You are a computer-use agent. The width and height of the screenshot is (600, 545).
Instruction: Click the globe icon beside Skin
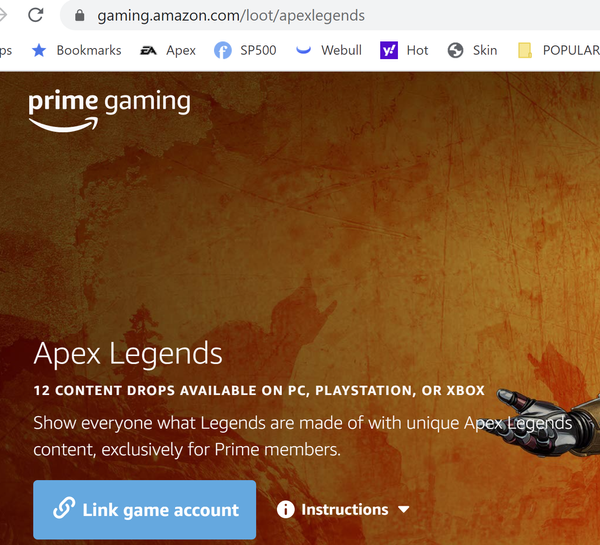(455, 50)
